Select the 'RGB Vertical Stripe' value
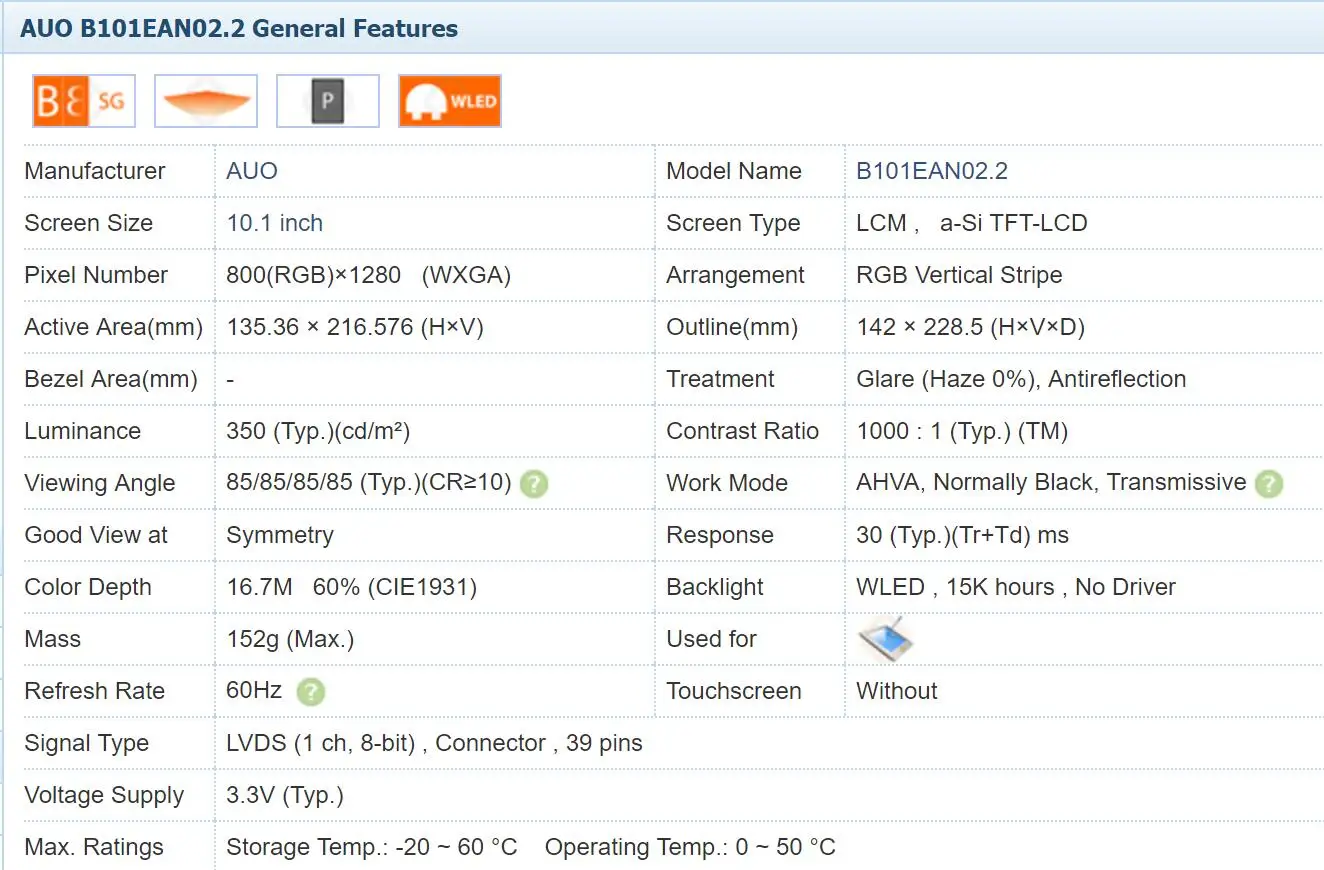This screenshot has height=870, width=1324. pyautogui.click(x=960, y=275)
